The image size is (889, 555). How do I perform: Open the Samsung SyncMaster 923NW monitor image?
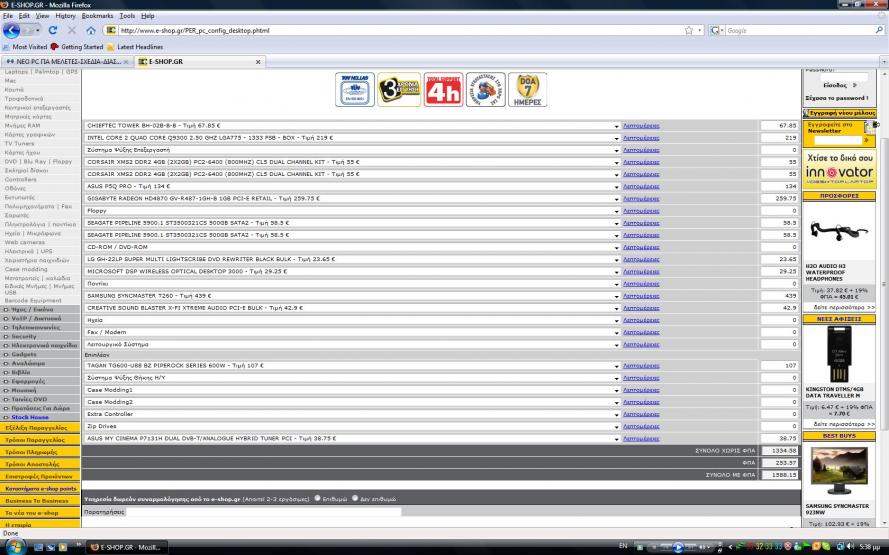click(x=839, y=471)
